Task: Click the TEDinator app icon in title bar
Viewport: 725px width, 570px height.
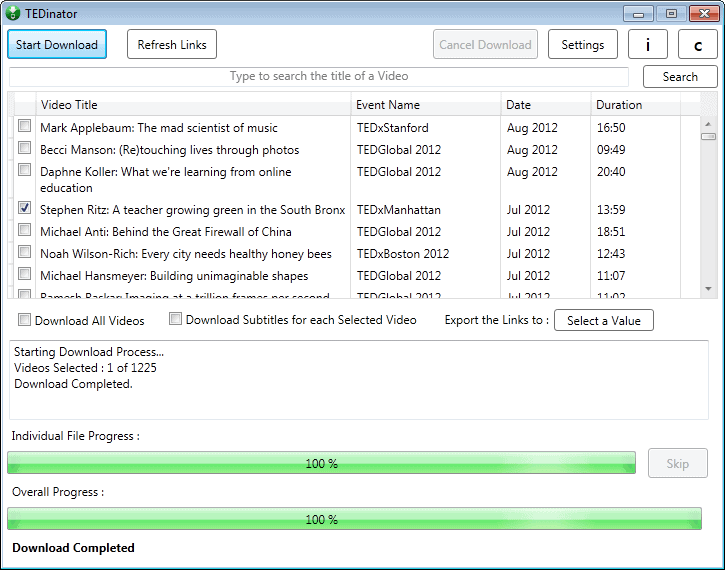Action: (12, 13)
